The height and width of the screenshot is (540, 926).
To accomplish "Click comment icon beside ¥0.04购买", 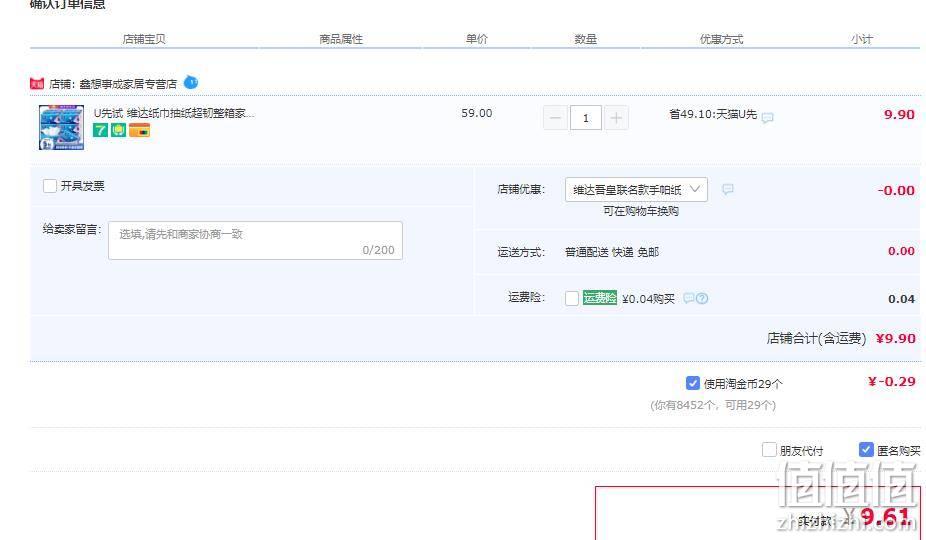I will 688,298.
